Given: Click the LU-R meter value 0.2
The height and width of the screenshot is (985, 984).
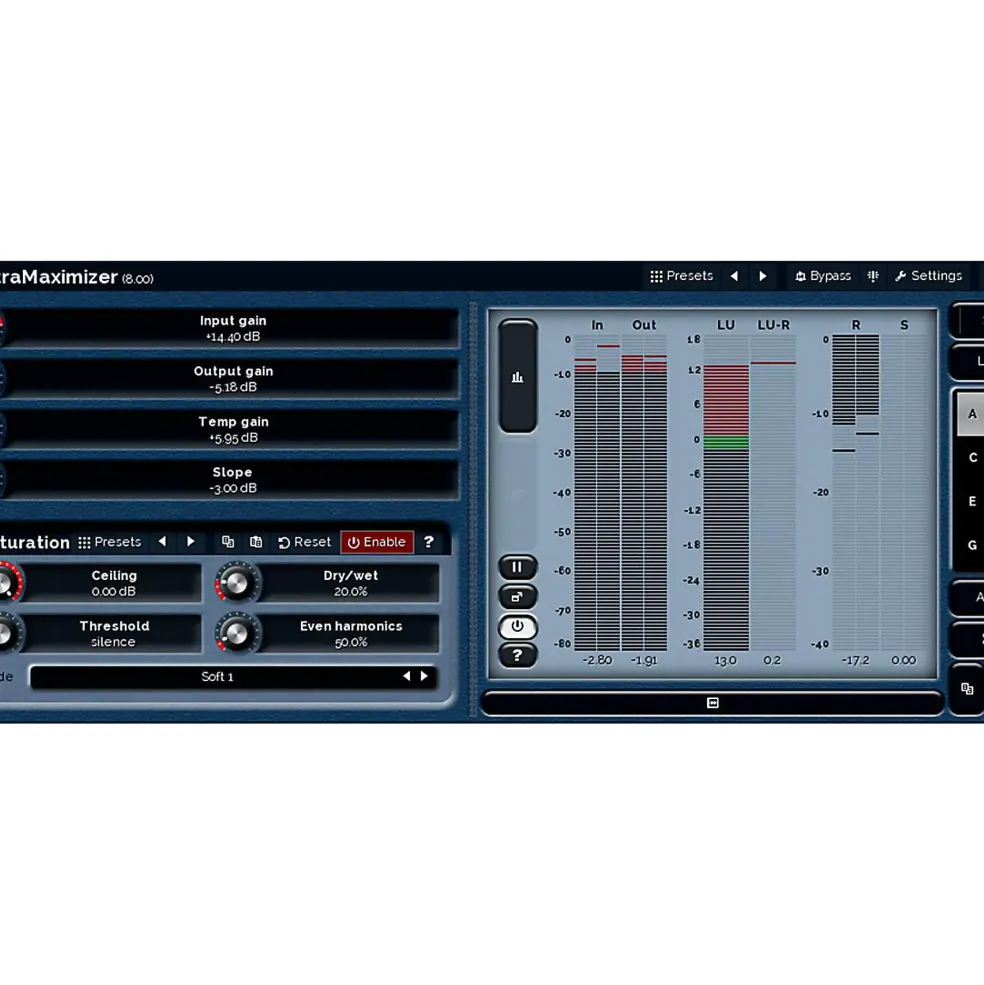Looking at the screenshot, I should point(772,660).
